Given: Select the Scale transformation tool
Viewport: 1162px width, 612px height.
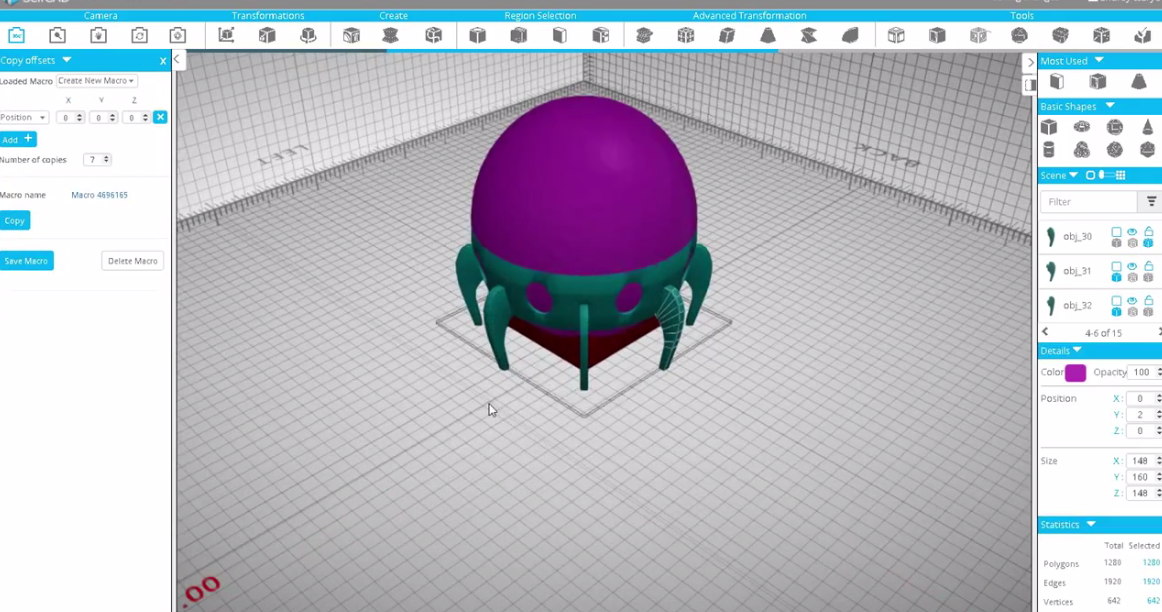Looking at the screenshot, I should click(x=267, y=35).
